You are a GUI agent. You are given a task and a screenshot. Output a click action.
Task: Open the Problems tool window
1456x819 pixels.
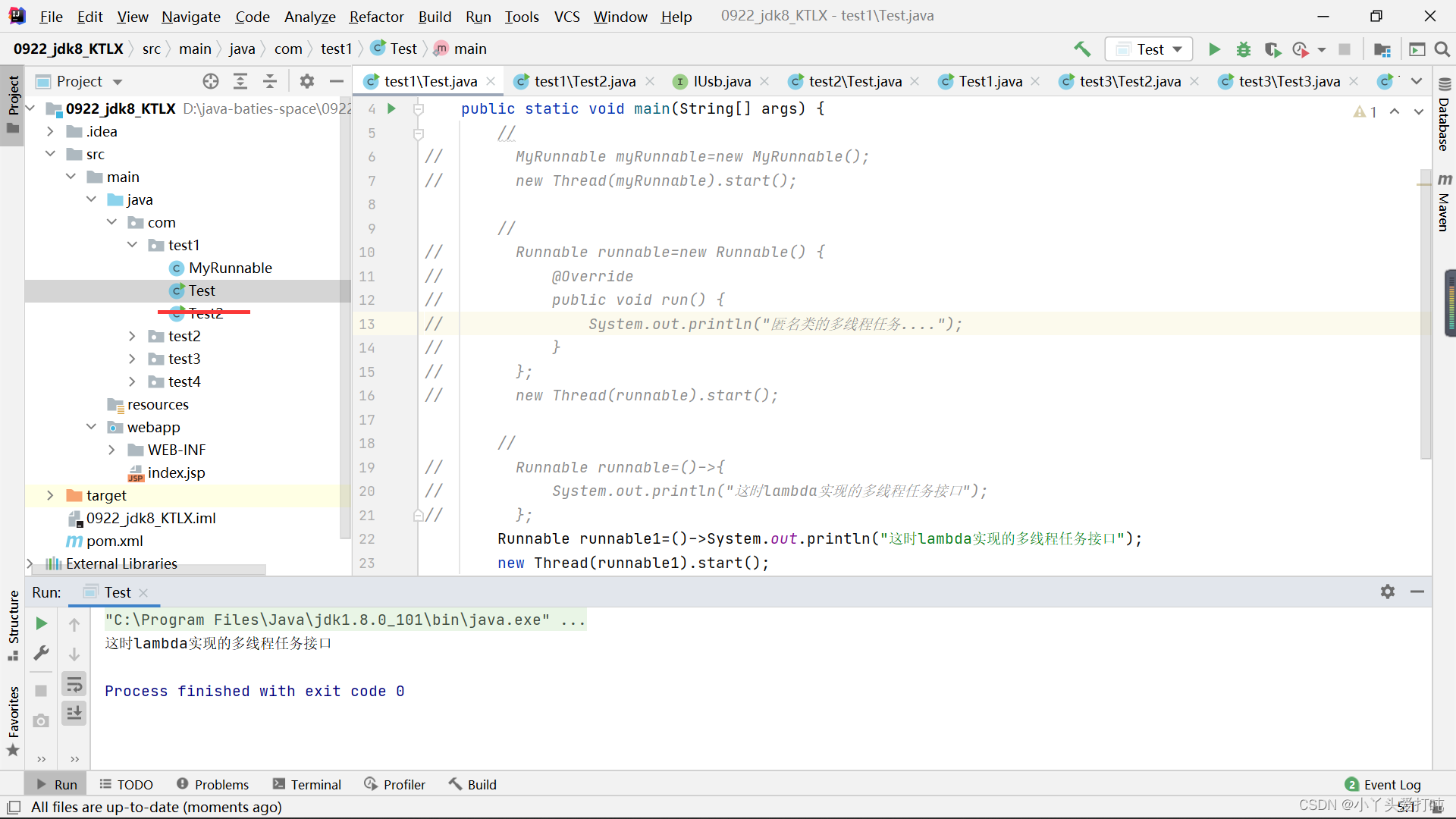(212, 784)
